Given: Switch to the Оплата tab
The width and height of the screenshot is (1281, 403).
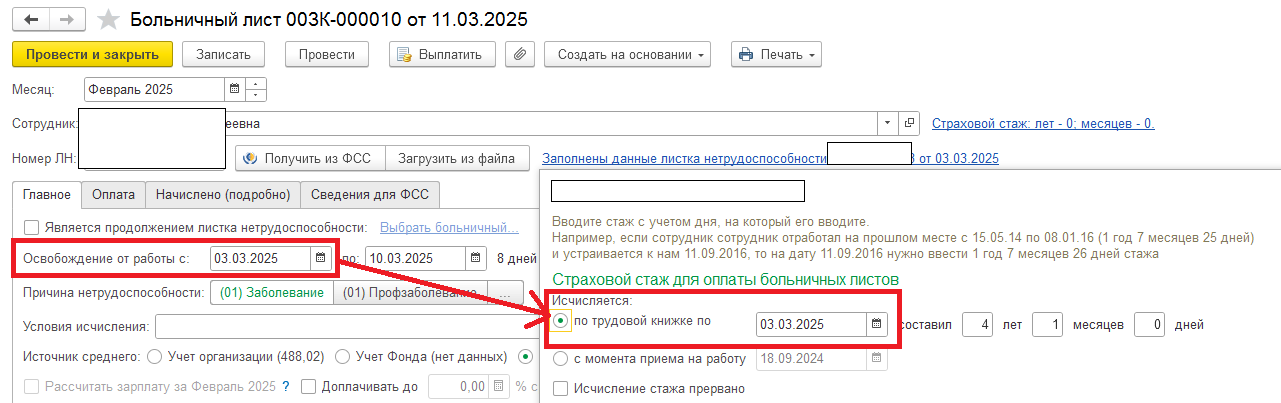Looking at the screenshot, I should tap(113, 194).
